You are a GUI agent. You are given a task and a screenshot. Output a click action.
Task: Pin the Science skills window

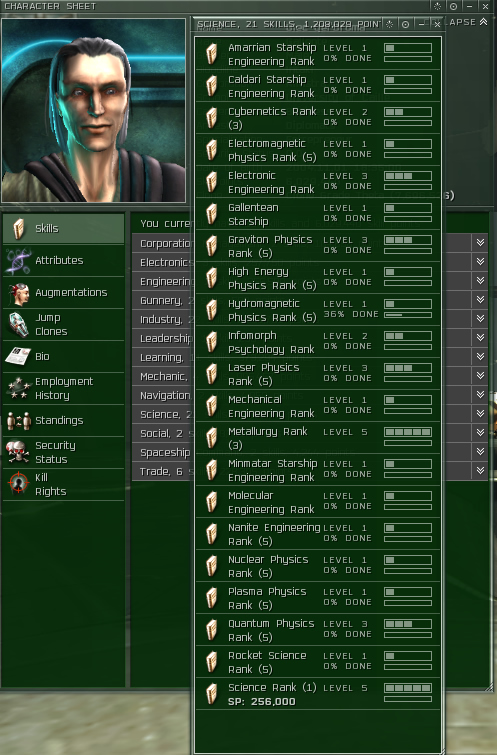click(x=405, y=24)
